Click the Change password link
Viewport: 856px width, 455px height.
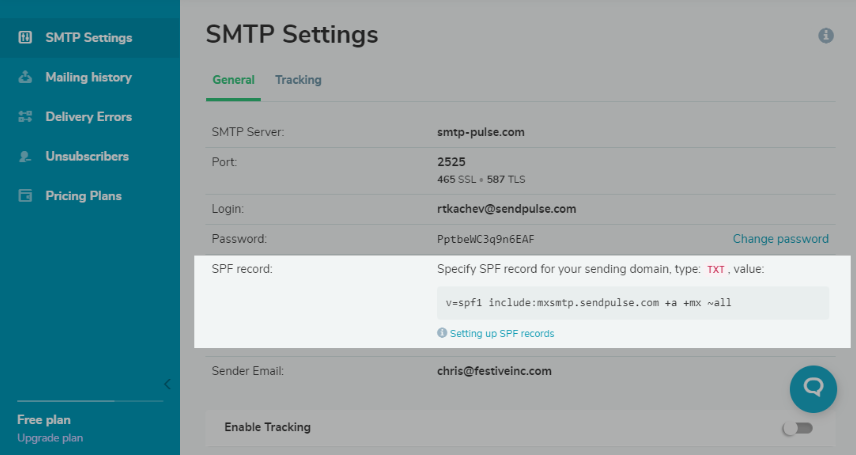(780, 239)
